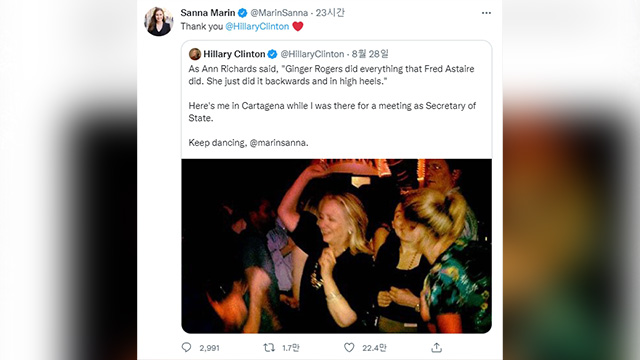Click Hillary Clinton's blue verified badge

[x=272, y=54]
